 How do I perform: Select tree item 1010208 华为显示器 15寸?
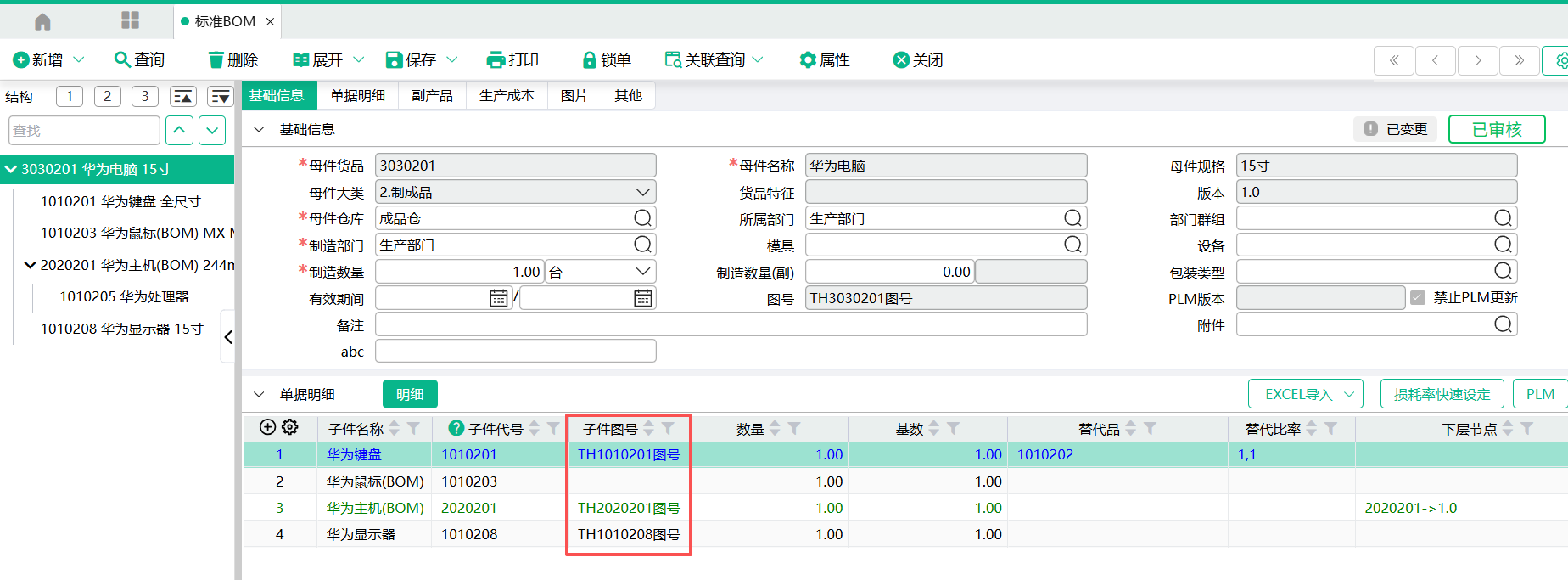[122, 329]
